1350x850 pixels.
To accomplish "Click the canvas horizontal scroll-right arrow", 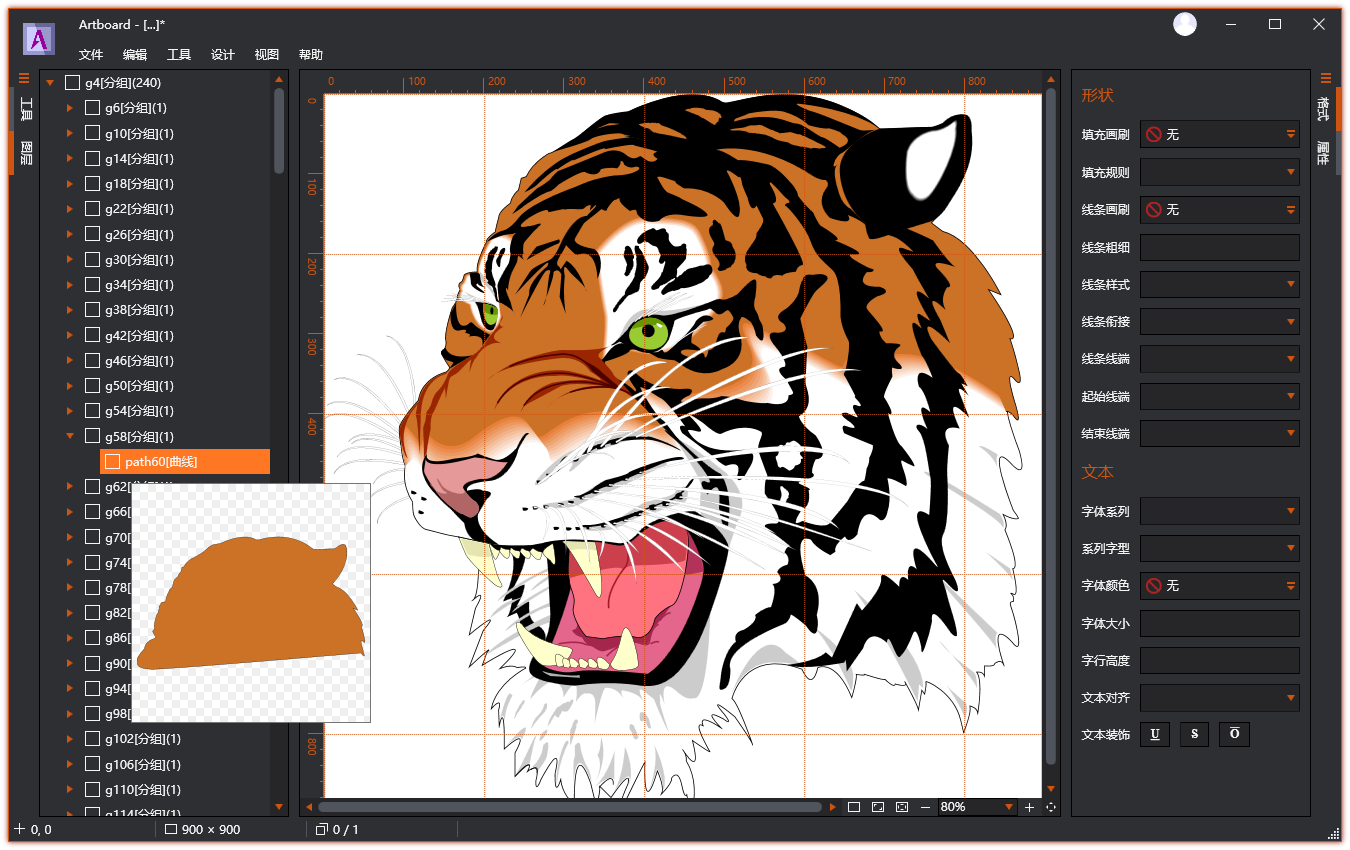I will [x=832, y=807].
